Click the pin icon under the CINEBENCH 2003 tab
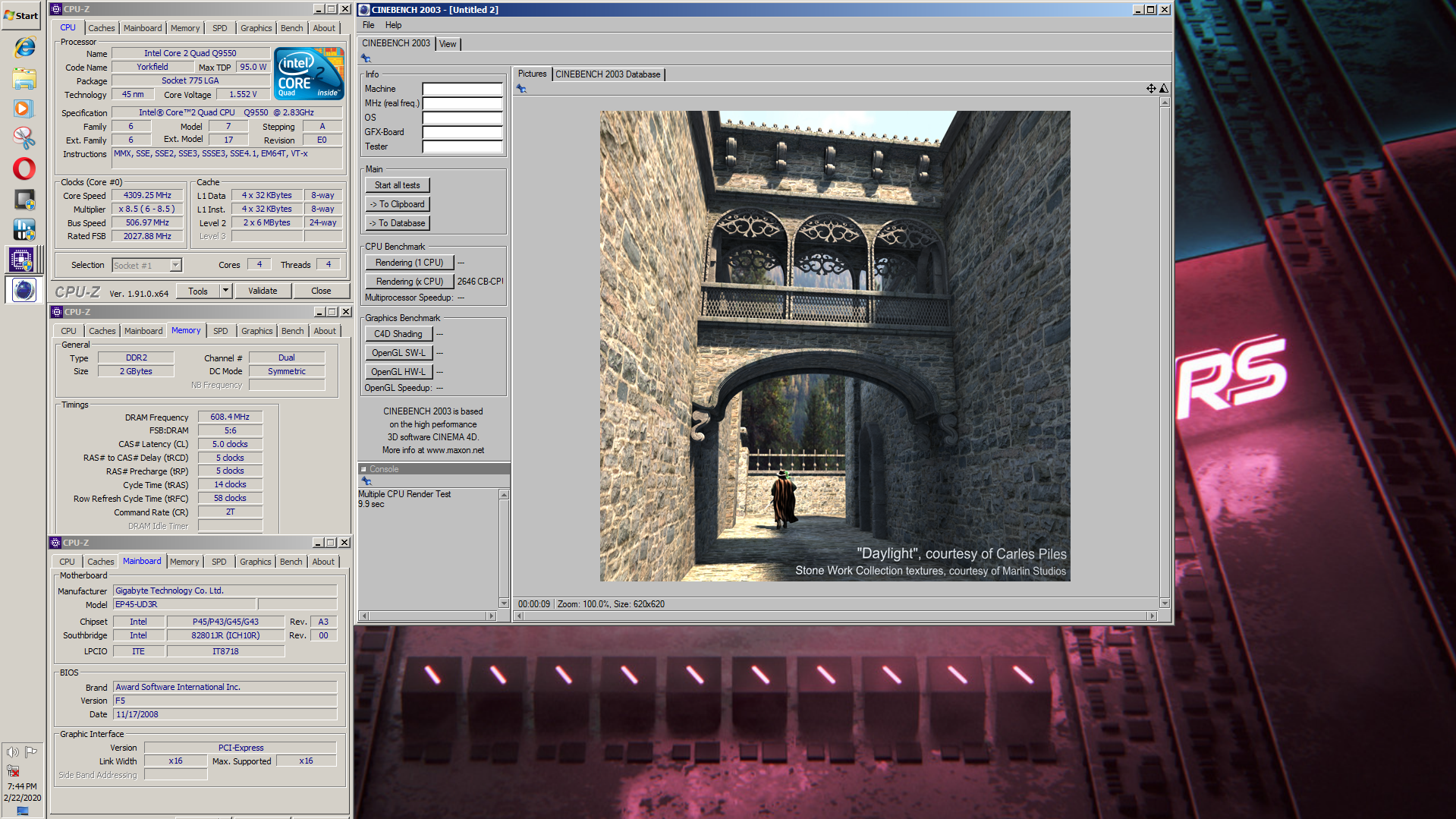The image size is (1456, 819). point(366,58)
